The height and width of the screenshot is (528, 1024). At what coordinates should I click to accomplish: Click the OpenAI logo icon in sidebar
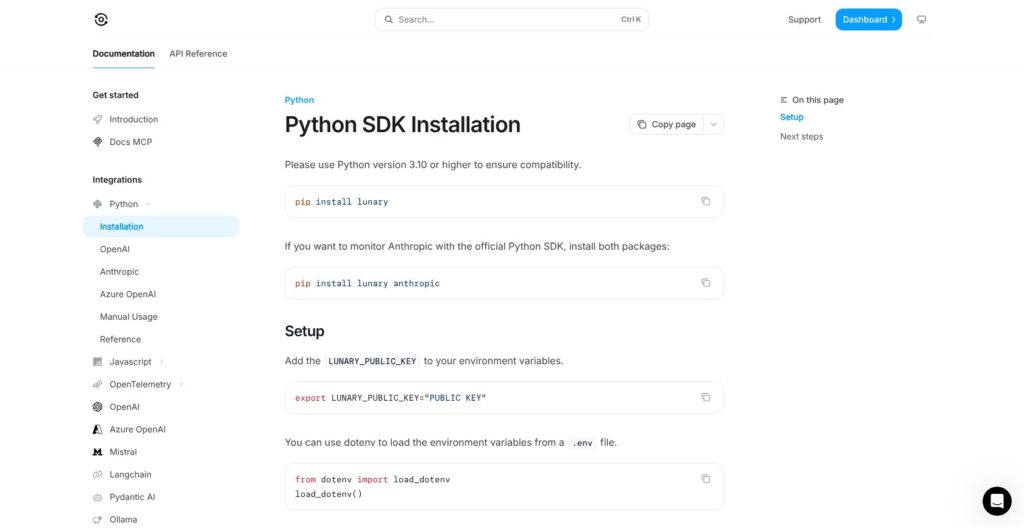98,407
